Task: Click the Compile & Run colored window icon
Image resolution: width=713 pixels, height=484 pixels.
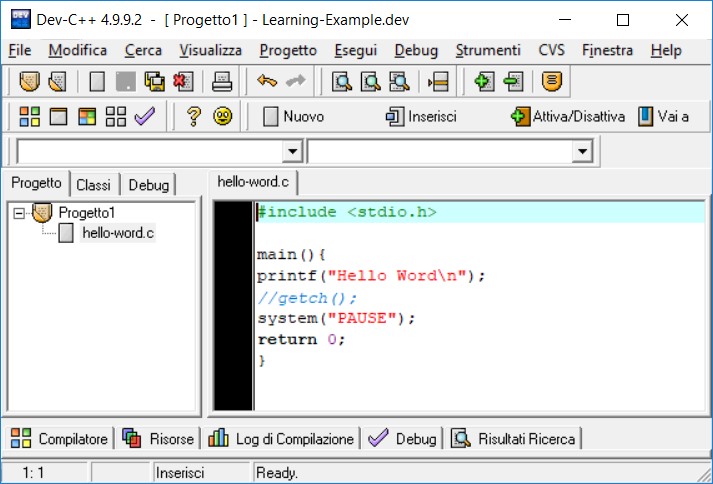Action: pyautogui.click(x=87, y=116)
